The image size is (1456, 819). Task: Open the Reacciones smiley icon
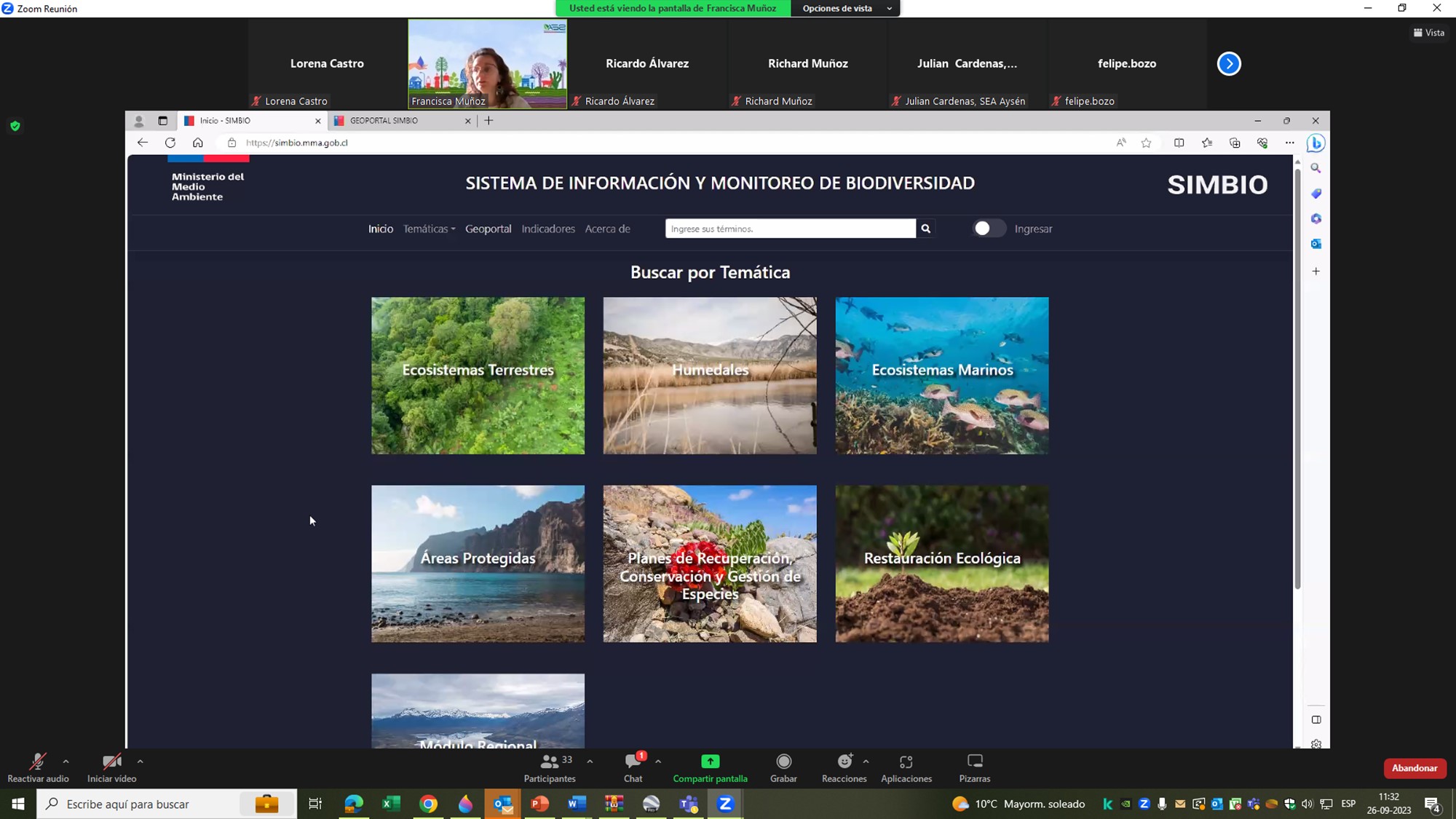point(844,761)
